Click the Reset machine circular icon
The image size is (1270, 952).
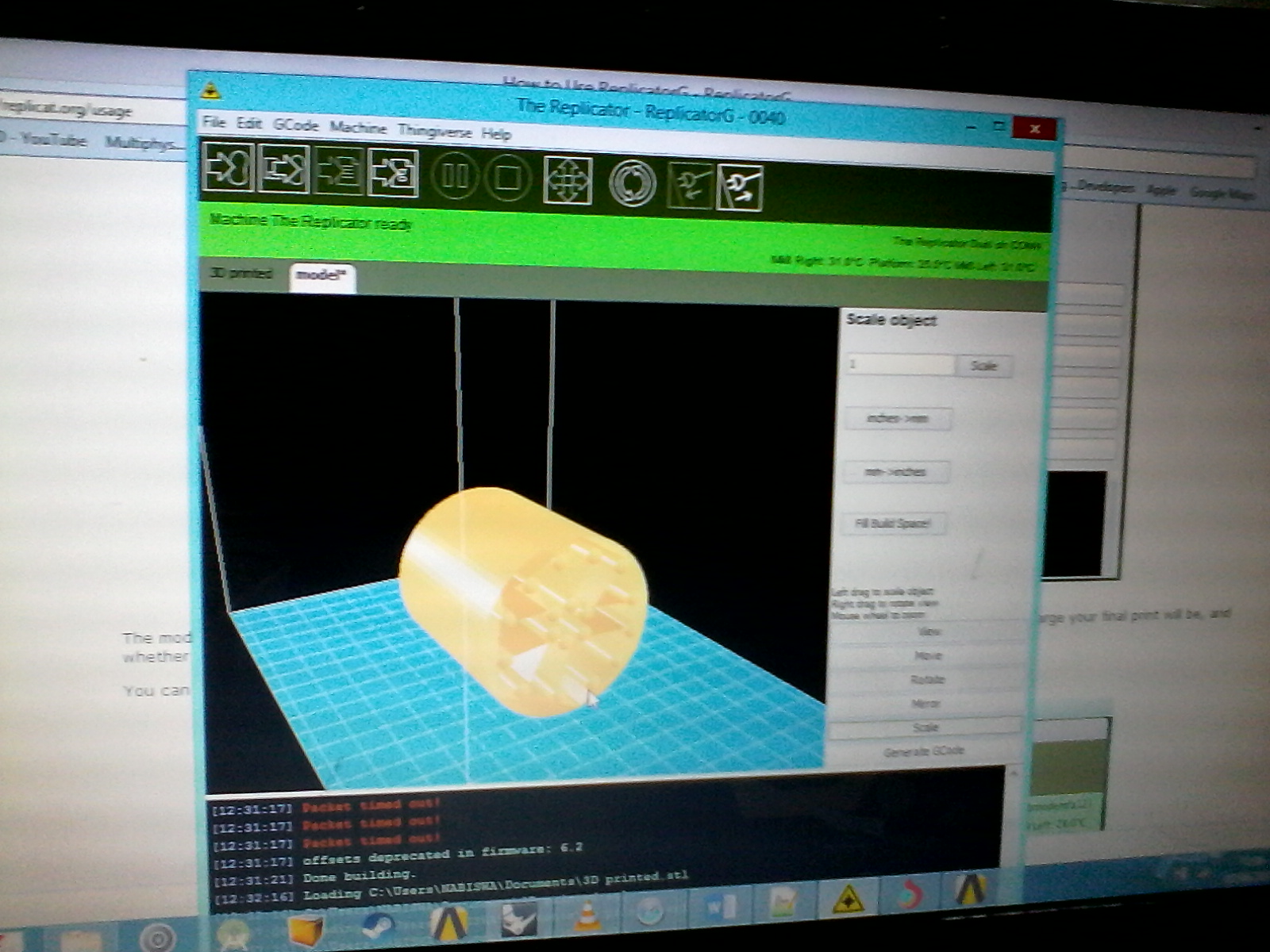click(632, 182)
